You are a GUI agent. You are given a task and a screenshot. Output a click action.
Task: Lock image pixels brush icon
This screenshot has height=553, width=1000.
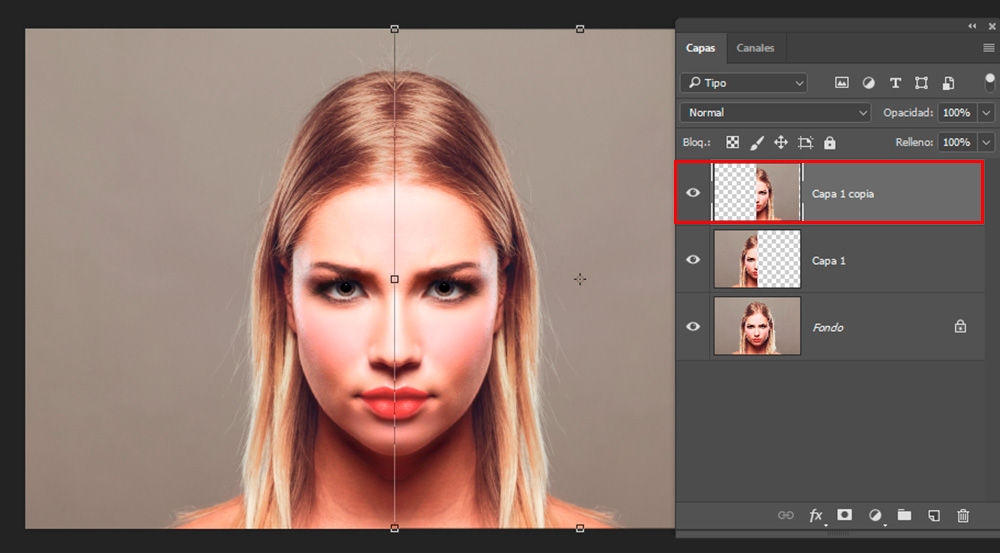757,143
